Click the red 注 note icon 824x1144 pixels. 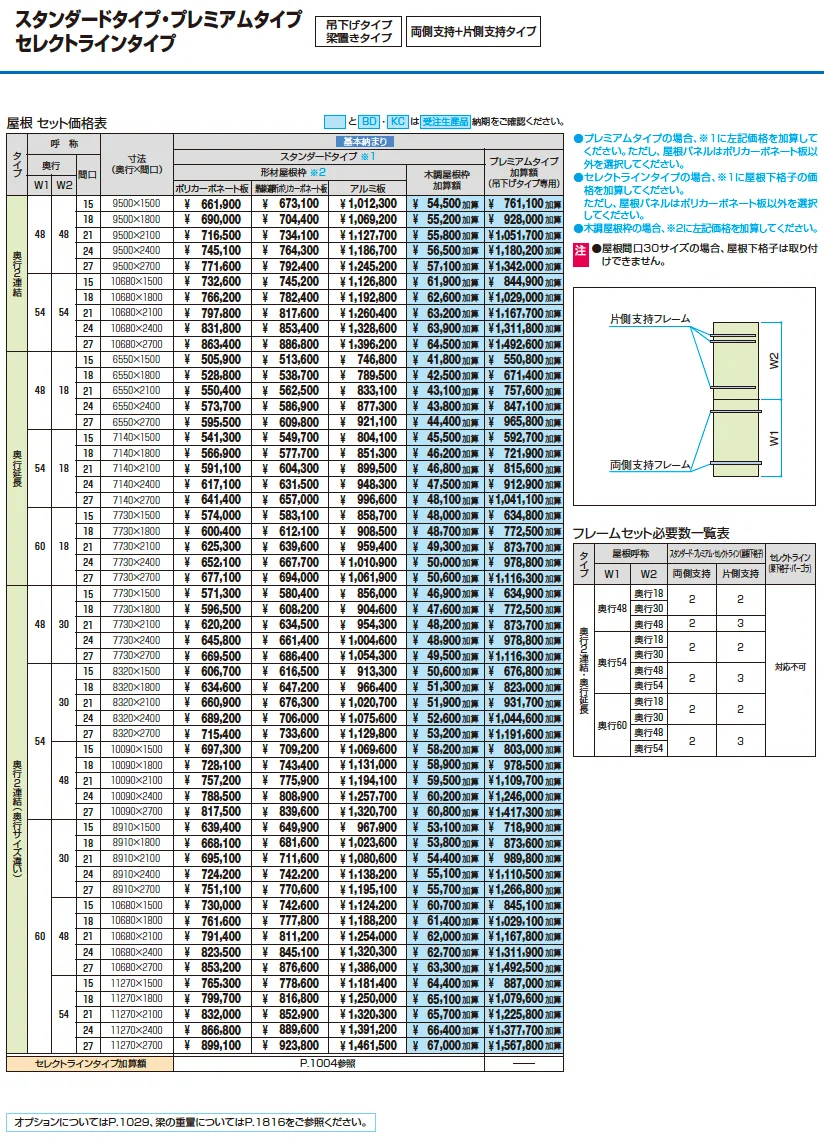580,255
